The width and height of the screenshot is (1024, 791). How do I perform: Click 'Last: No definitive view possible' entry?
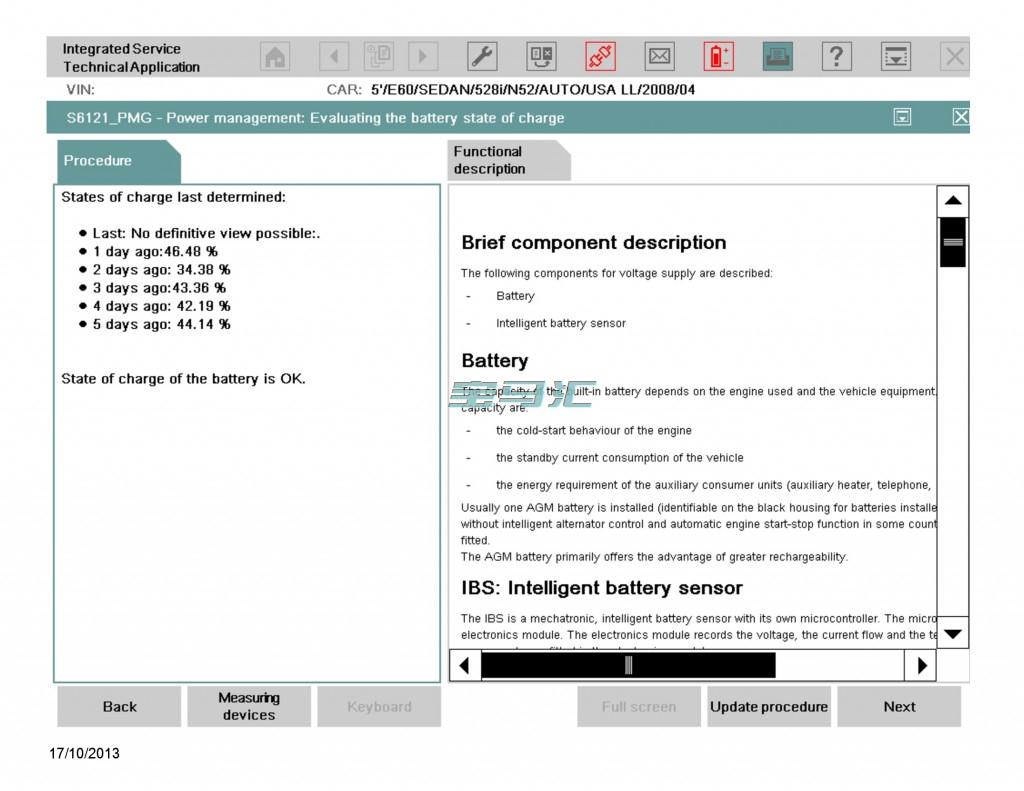[x=206, y=233]
